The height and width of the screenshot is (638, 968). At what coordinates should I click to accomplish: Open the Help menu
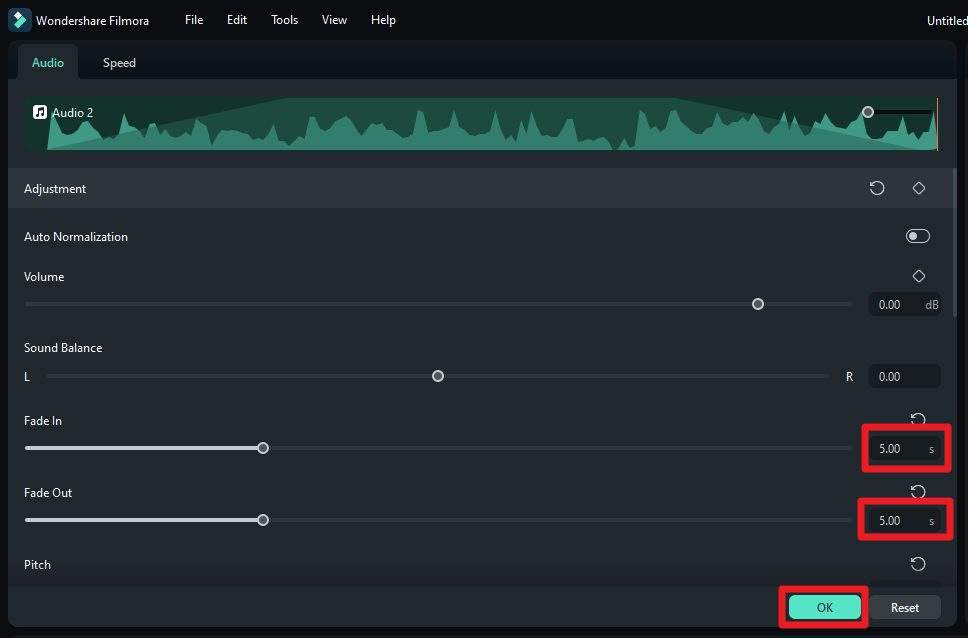(x=383, y=20)
